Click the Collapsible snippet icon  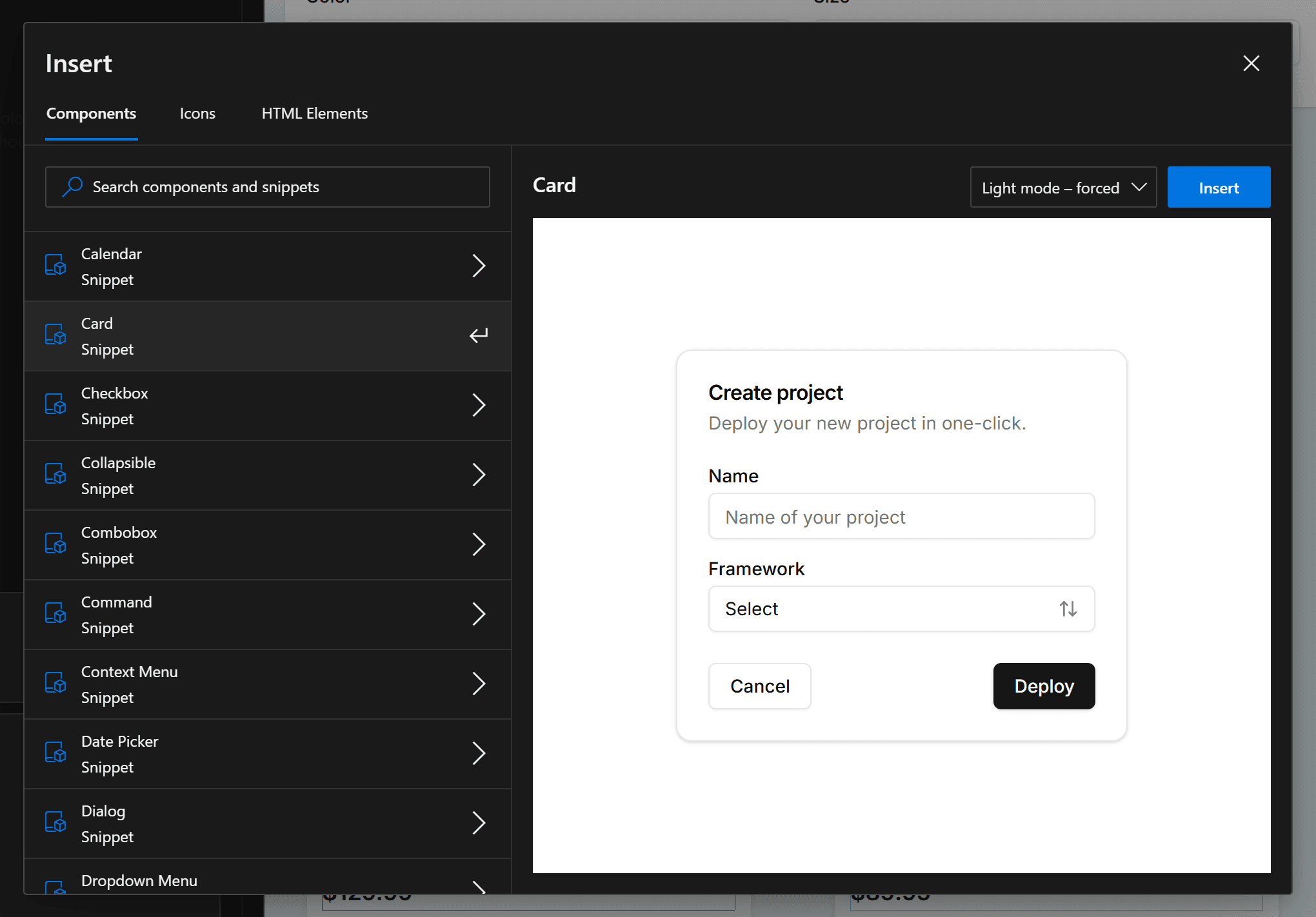(x=55, y=474)
